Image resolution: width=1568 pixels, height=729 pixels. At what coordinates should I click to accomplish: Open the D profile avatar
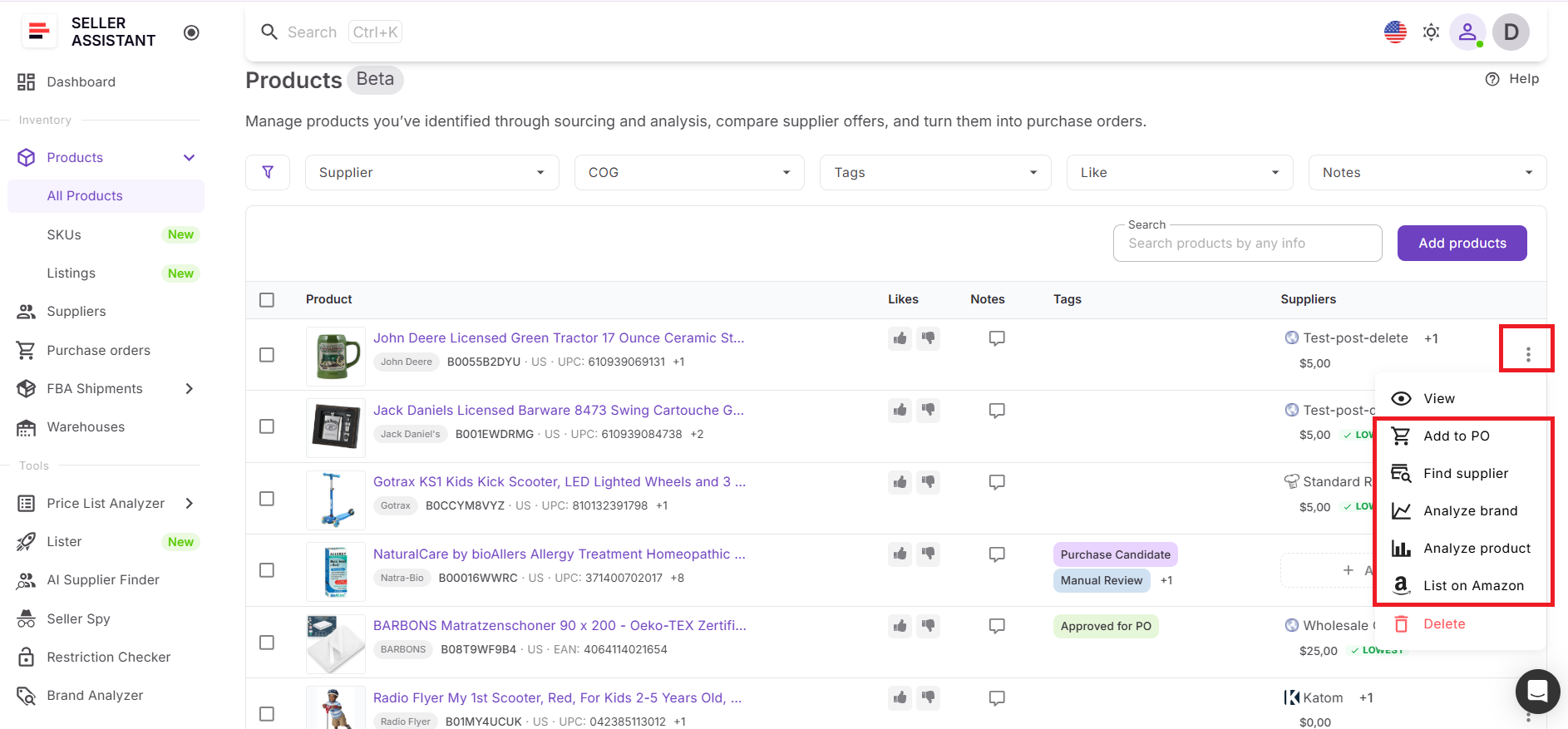[1511, 32]
